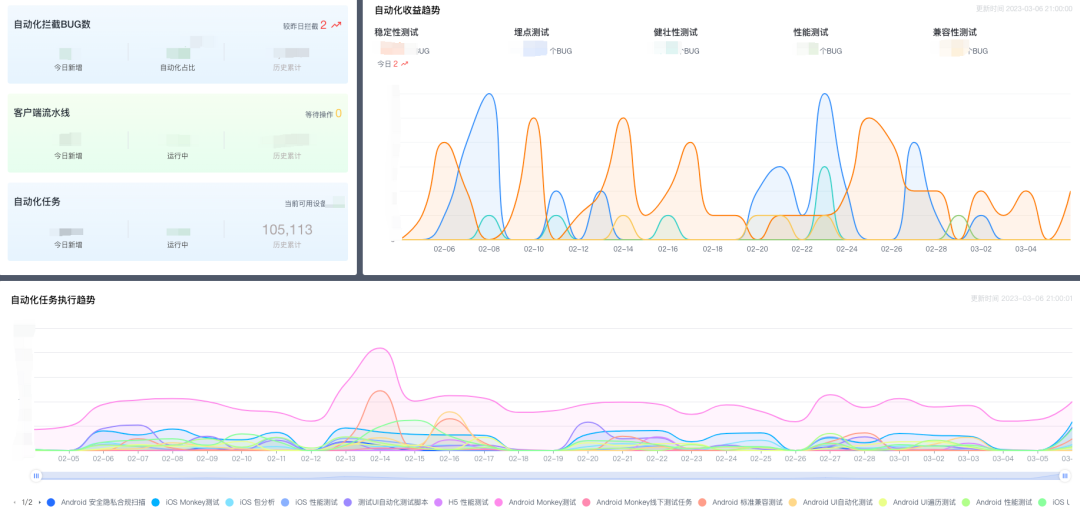Click the 105,113 历史累计 value
Viewport: 1080px width, 513px height.
pyautogui.click(x=287, y=229)
